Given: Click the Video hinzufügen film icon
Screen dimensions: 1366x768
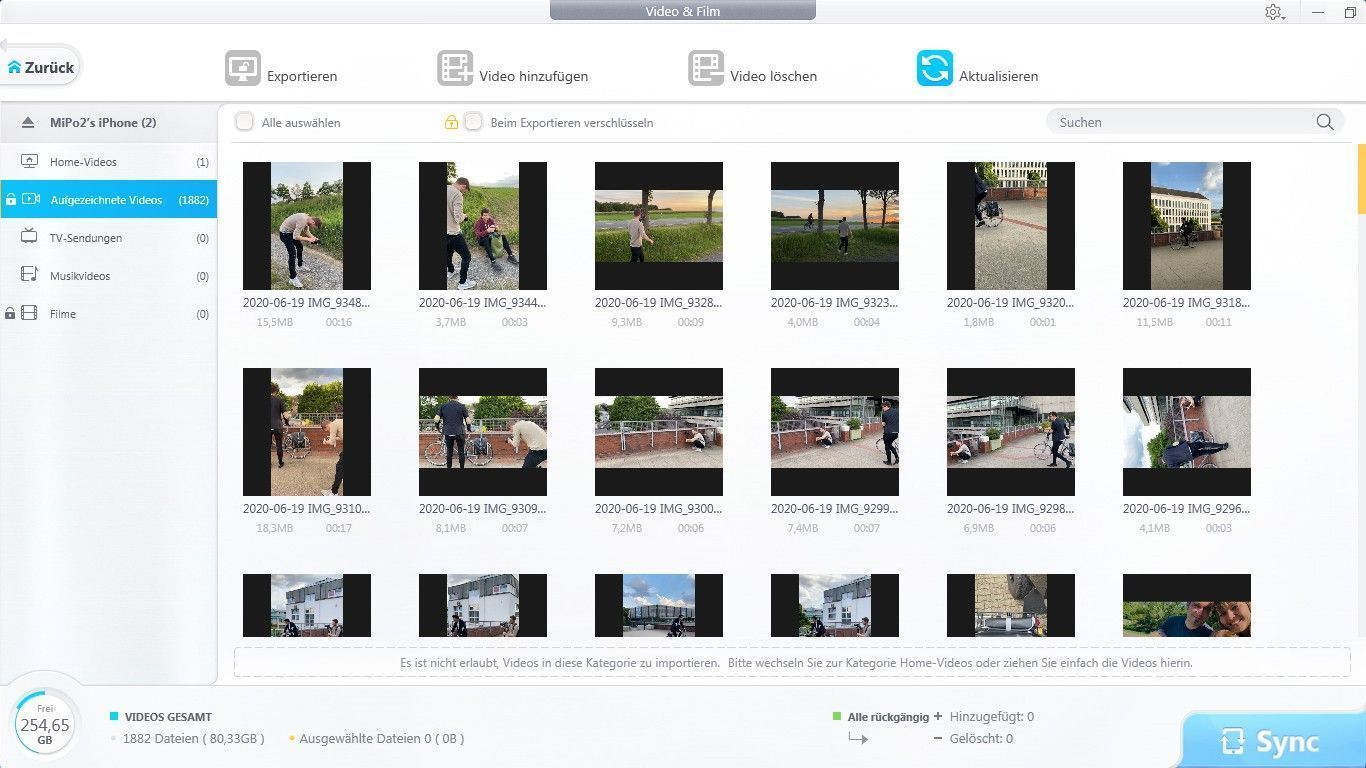Looking at the screenshot, I should pyautogui.click(x=455, y=69).
